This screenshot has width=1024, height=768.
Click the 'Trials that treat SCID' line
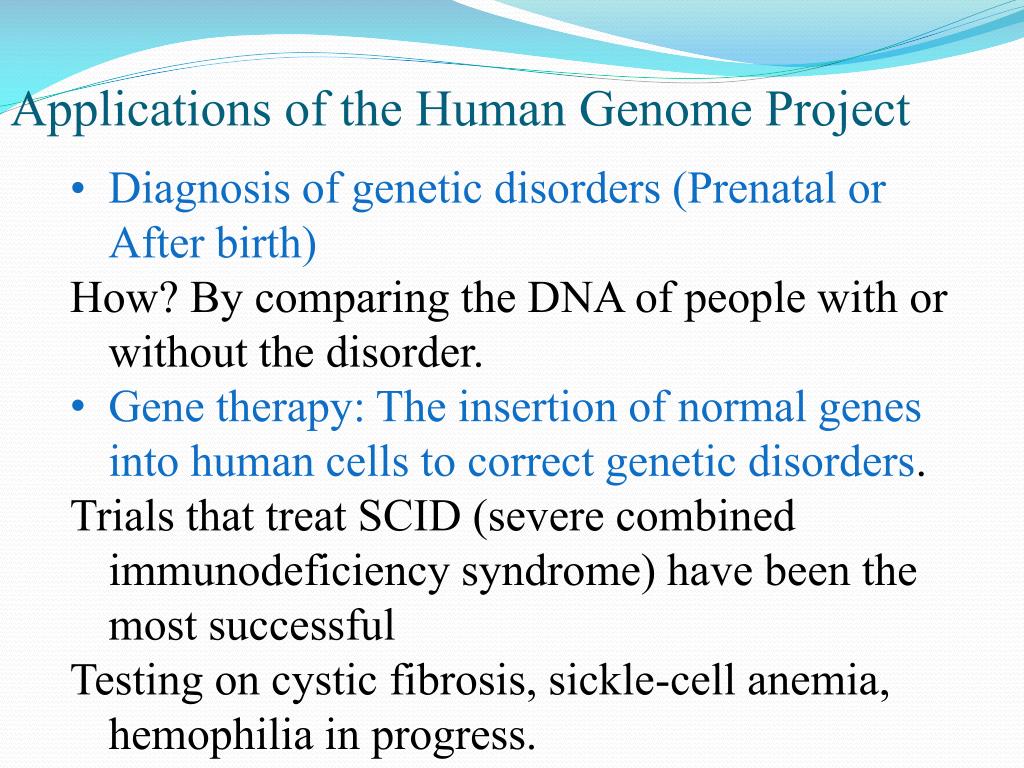pyautogui.click(x=434, y=516)
